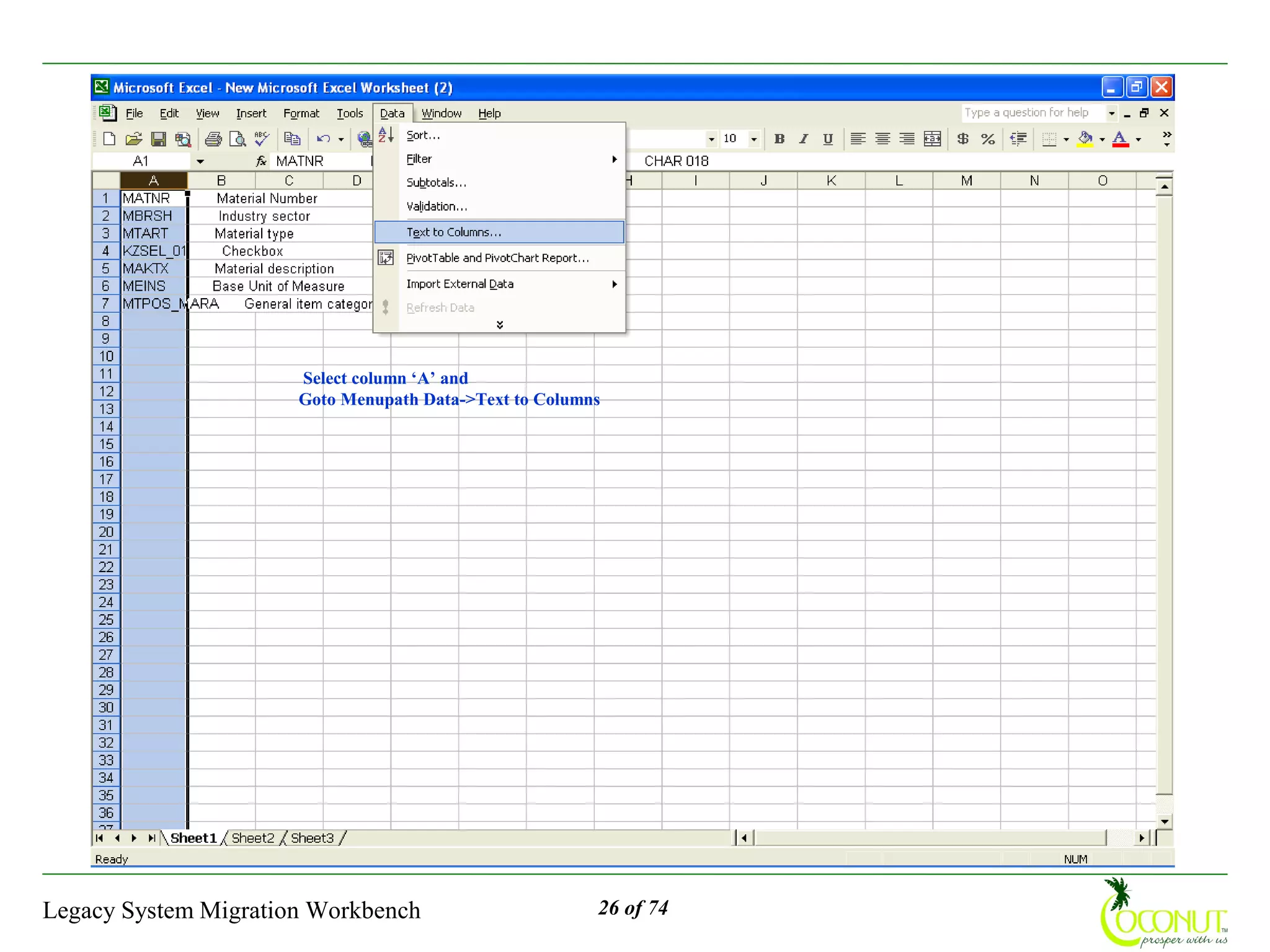Open the Insert menu
Image resolution: width=1270 pixels, height=952 pixels.
tap(251, 113)
